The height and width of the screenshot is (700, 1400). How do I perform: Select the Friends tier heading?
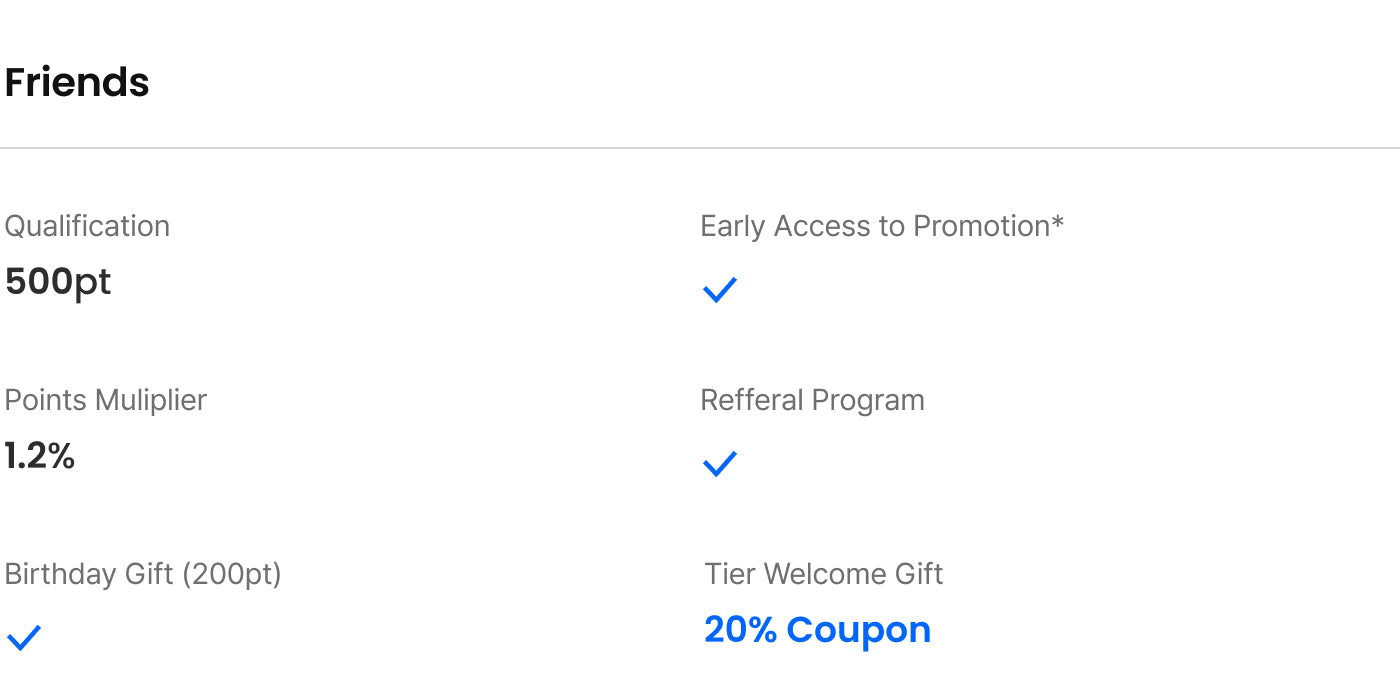tap(77, 82)
